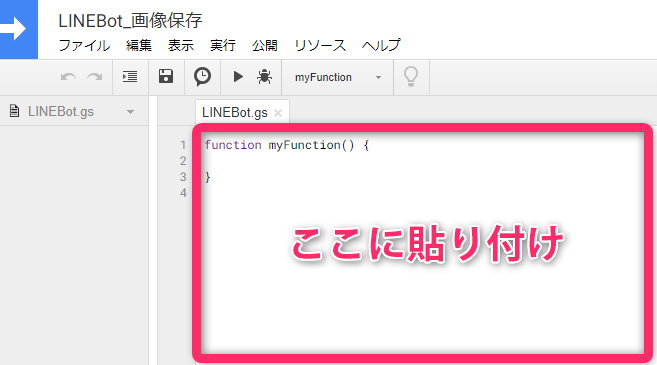This screenshot has height=365, width=657.
Task: Click the blue arrow Apps Script logo
Action: click(x=18, y=29)
